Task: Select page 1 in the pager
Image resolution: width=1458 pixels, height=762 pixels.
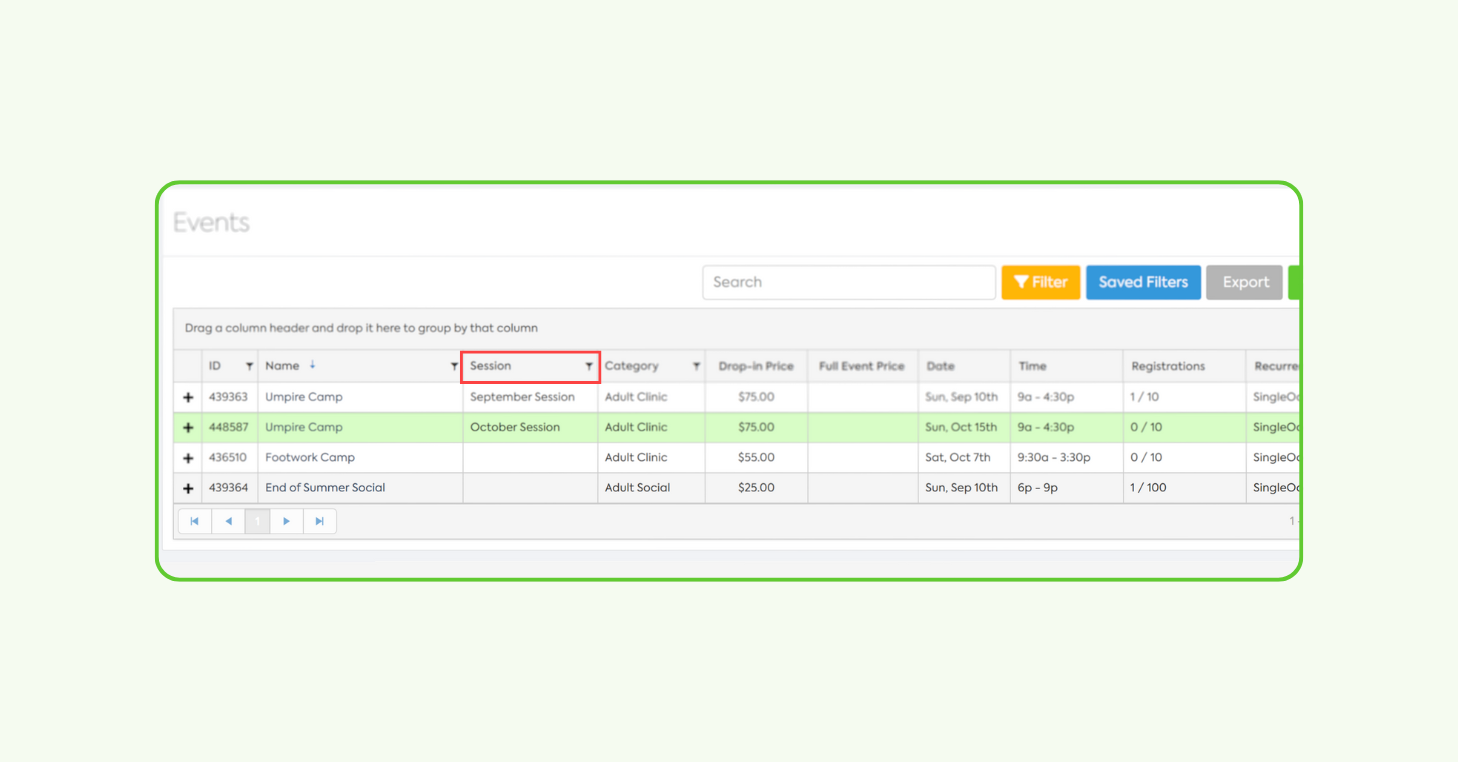Action: [258, 521]
